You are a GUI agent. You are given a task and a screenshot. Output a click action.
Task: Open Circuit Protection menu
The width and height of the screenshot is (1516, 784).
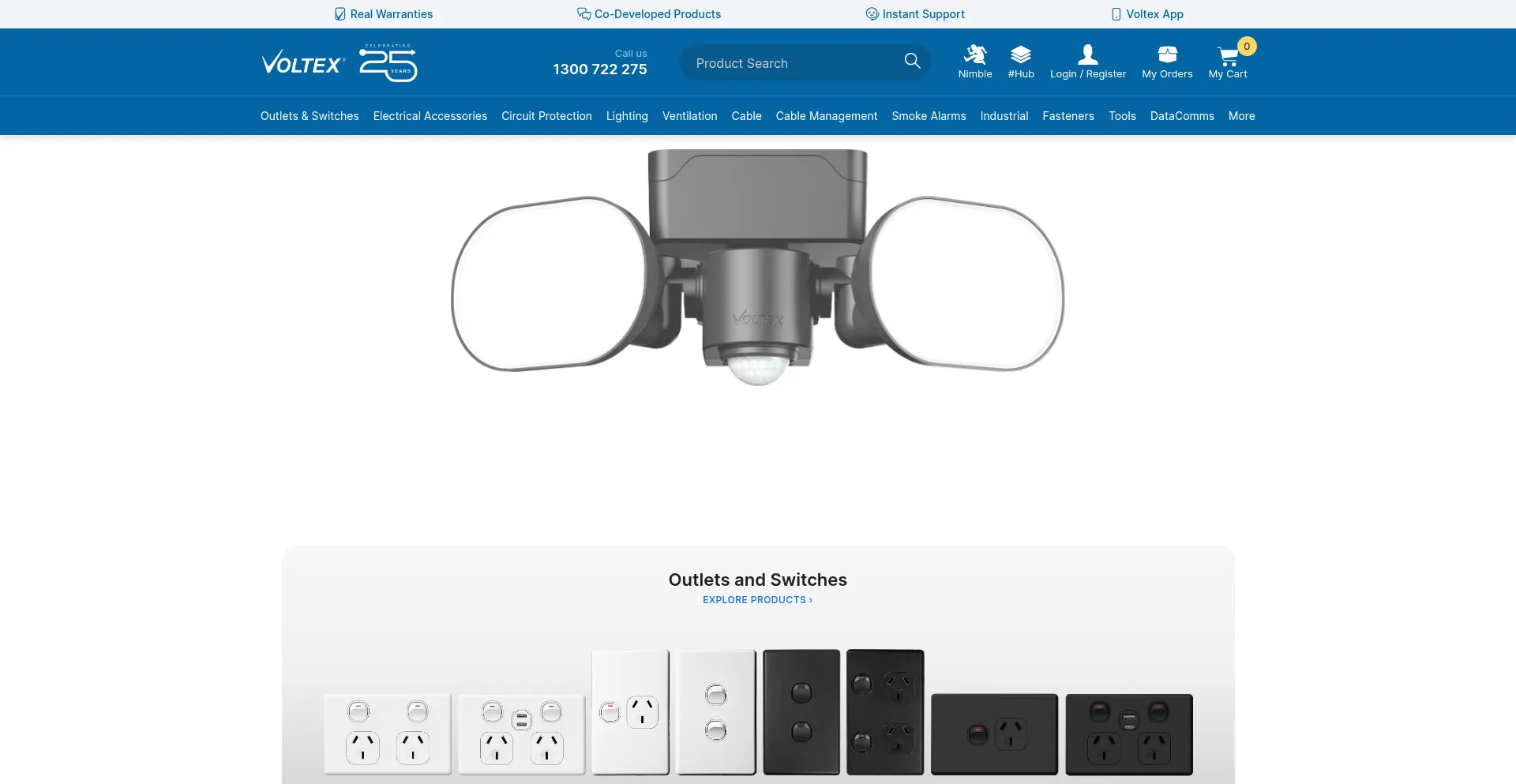tap(546, 116)
